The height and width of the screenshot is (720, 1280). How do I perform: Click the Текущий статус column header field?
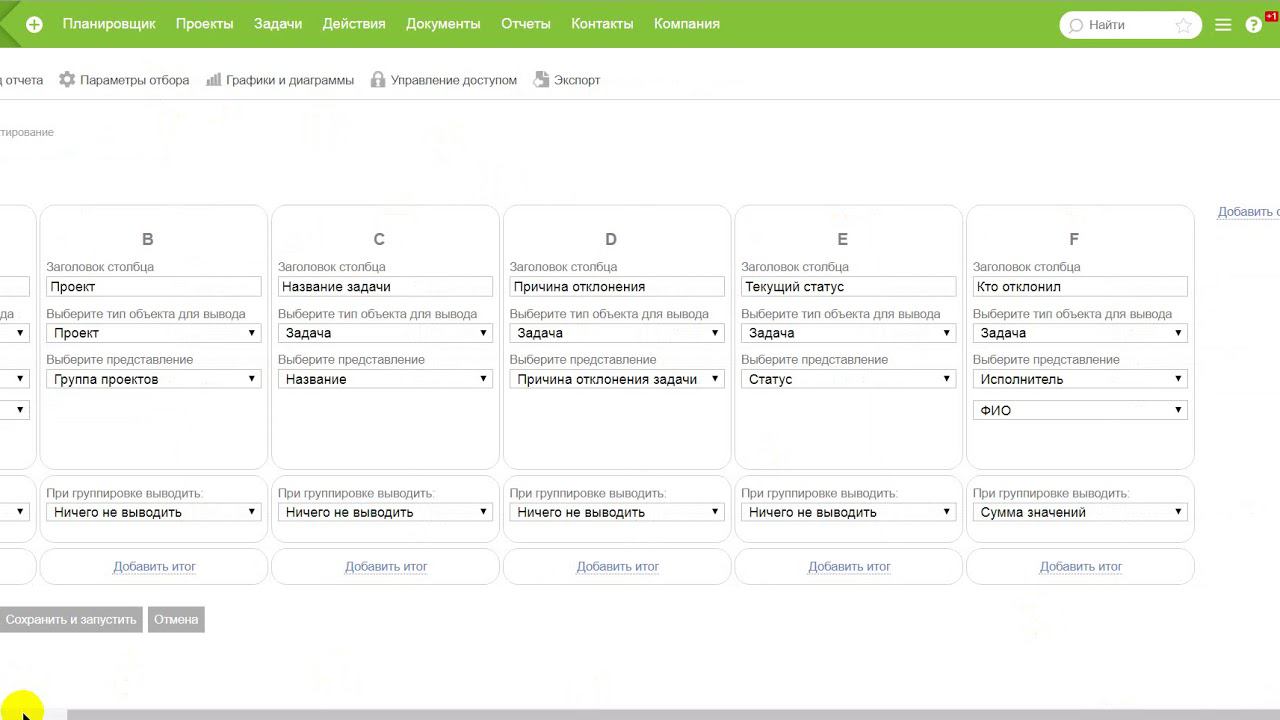(x=849, y=286)
